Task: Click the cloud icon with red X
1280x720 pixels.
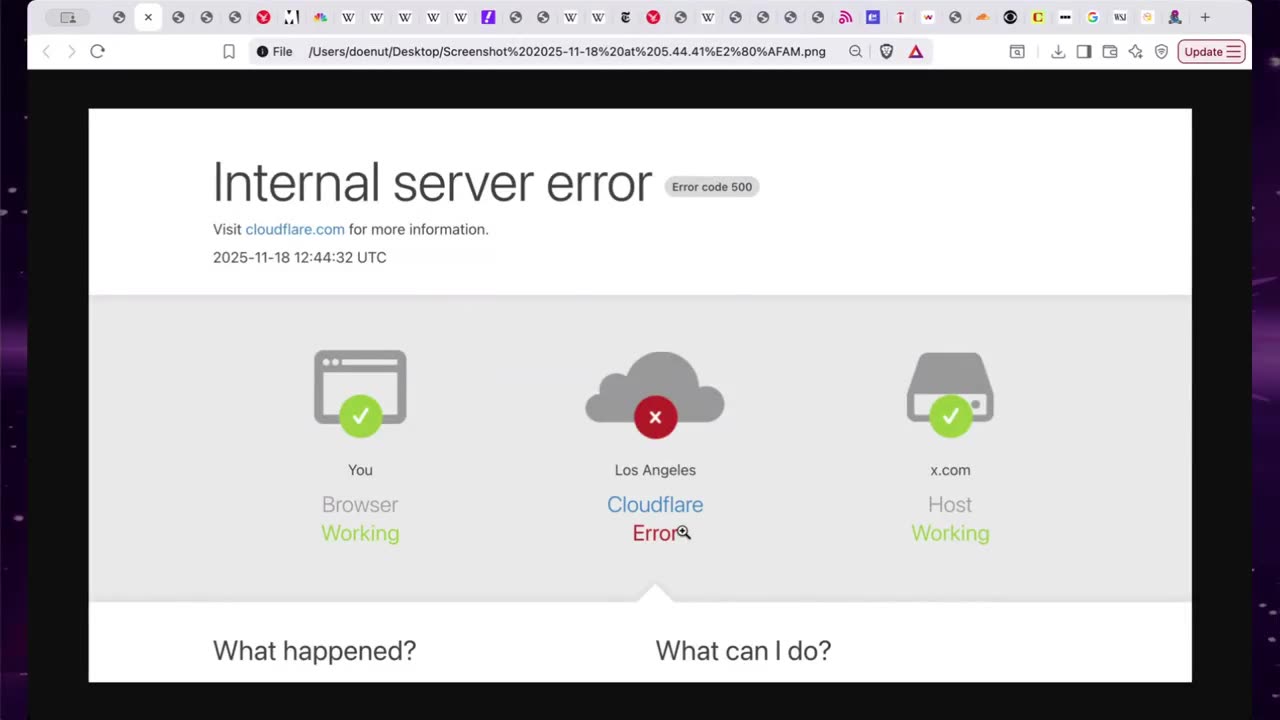Action: pyautogui.click(x=655, y=394)
